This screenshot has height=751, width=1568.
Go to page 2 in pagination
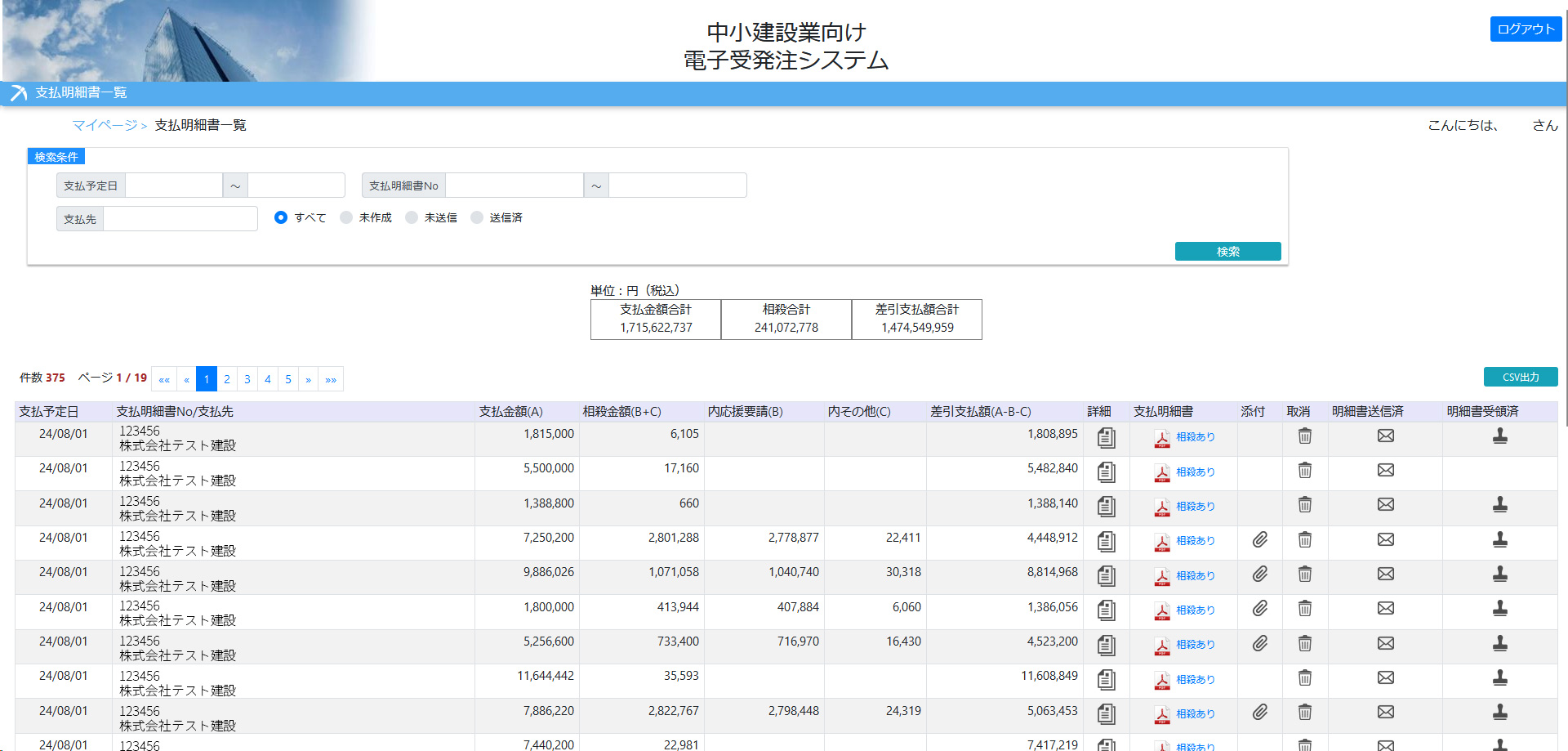click(227, 379)
